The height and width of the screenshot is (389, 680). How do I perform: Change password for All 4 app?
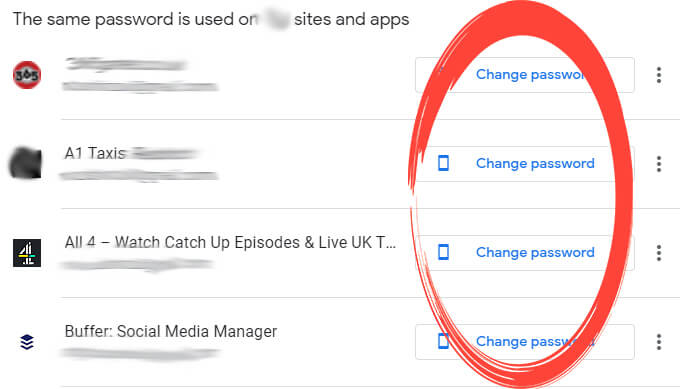[x=525, y=253]
